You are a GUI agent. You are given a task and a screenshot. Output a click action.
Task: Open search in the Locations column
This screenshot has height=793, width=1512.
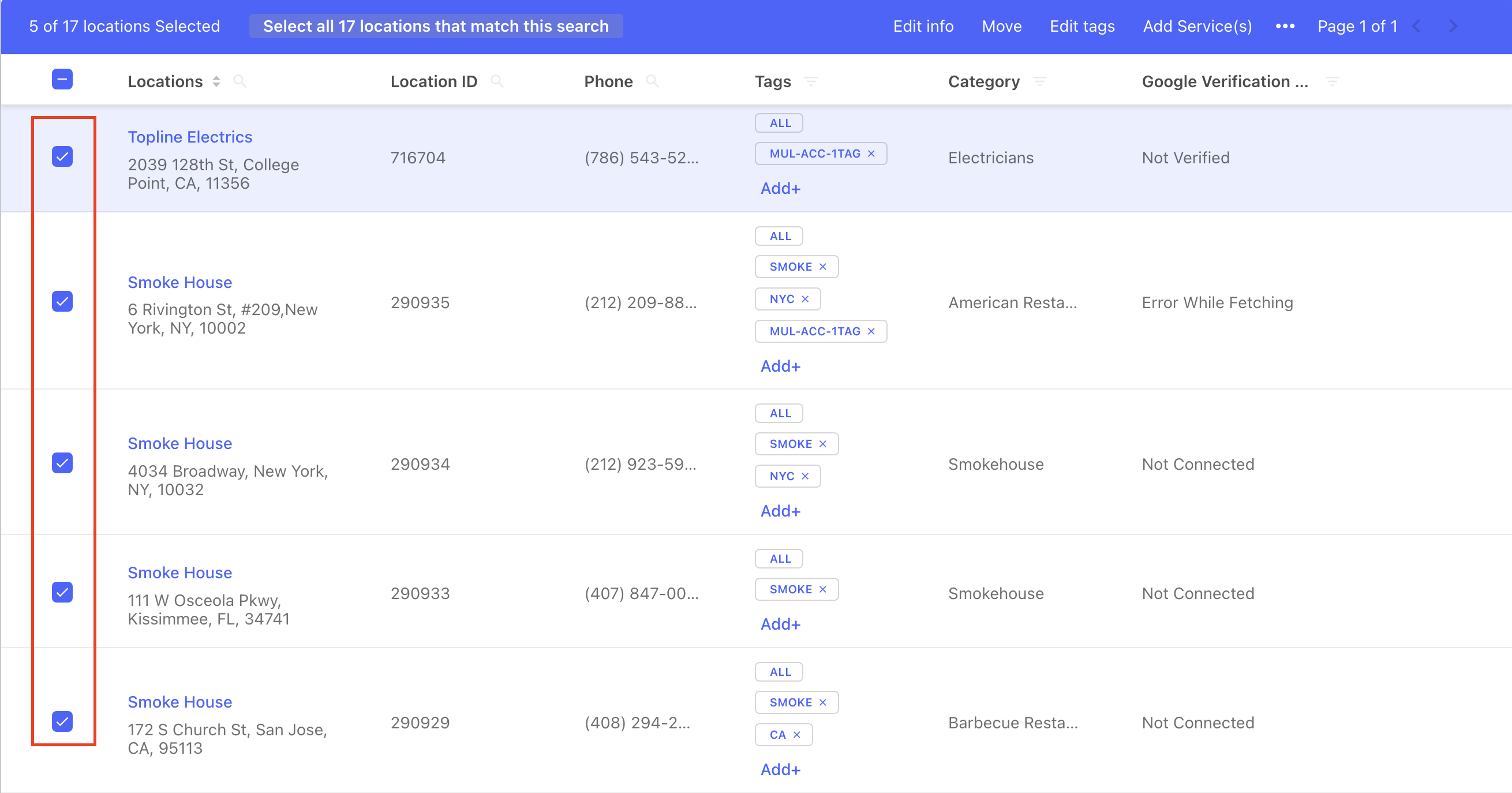coord(239,81)
